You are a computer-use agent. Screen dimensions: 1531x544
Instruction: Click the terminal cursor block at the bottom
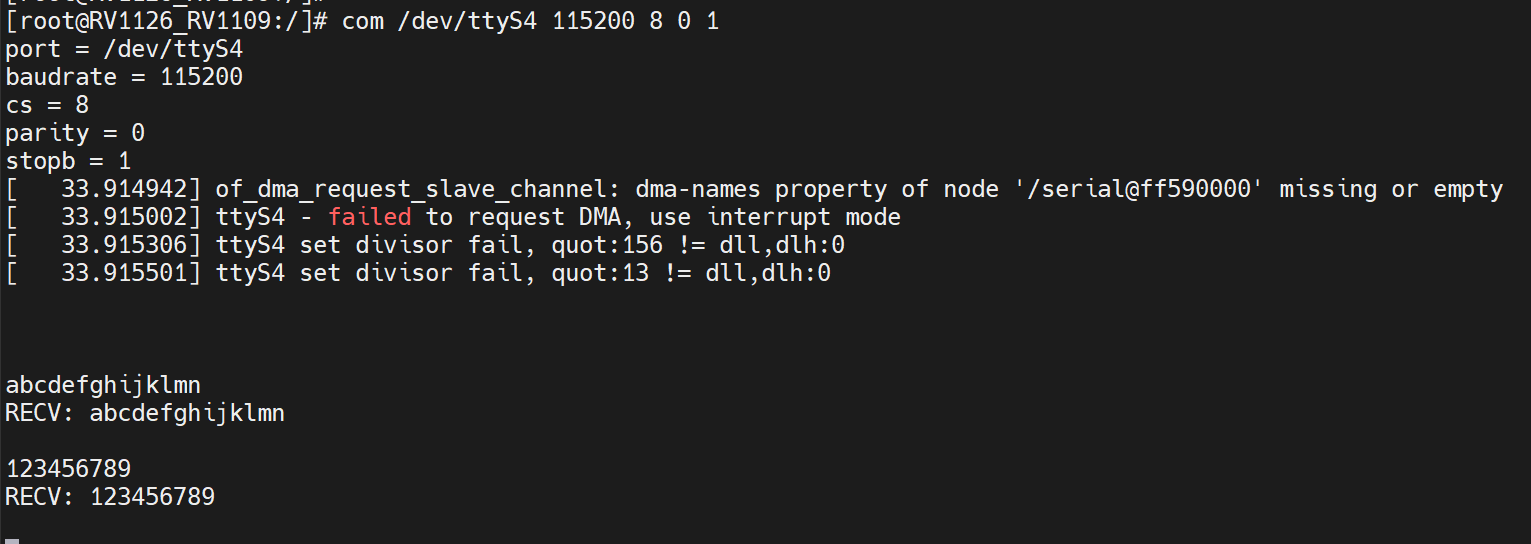(x=12, y=540)
